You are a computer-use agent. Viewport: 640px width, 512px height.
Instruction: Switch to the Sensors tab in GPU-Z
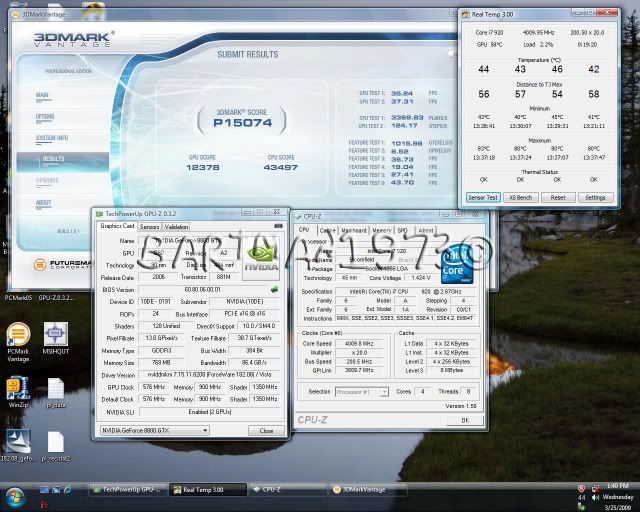point(149,227)
